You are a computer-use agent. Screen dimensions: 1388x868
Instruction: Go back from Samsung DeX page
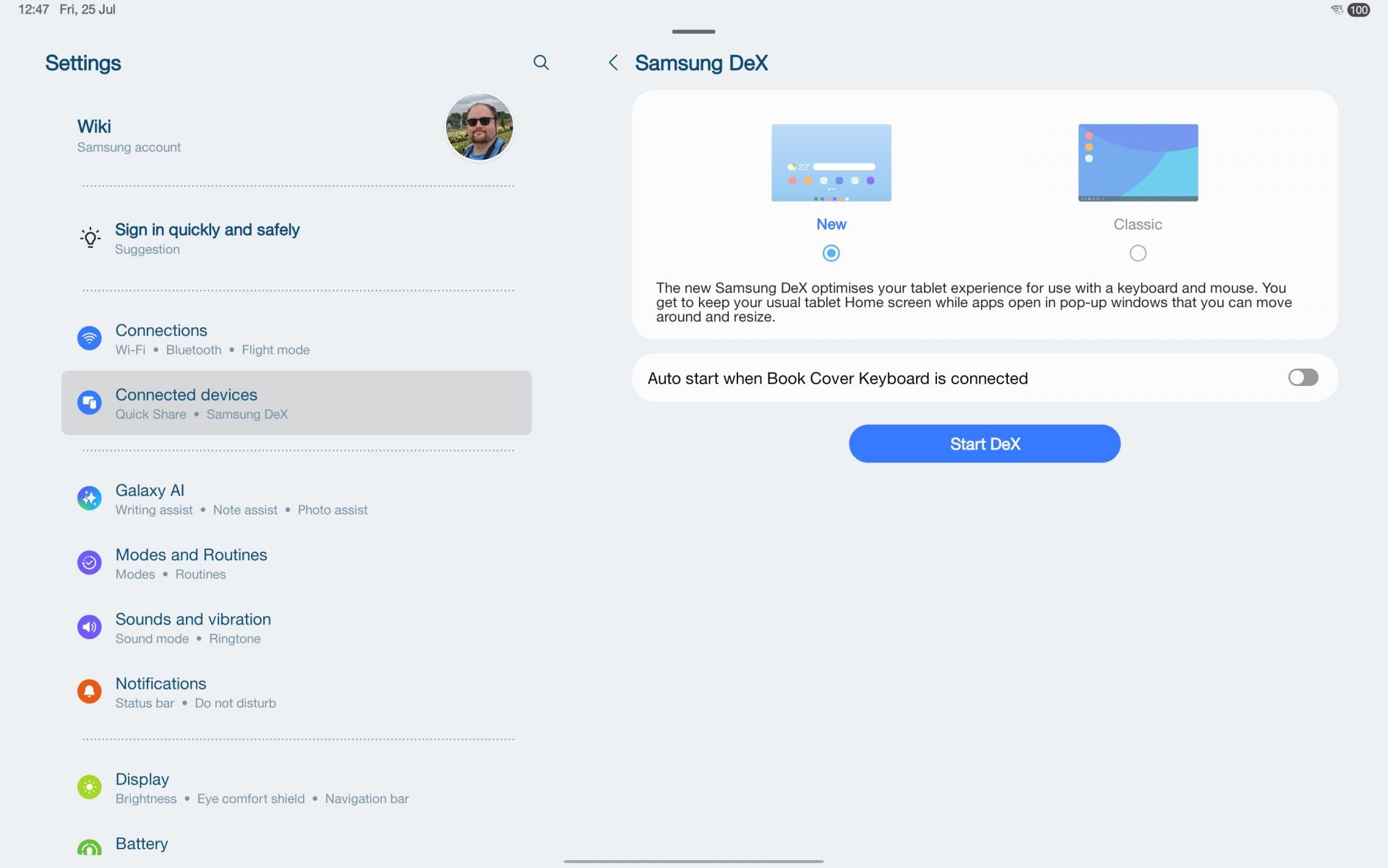pyautogui.click(x=613, y=63)
